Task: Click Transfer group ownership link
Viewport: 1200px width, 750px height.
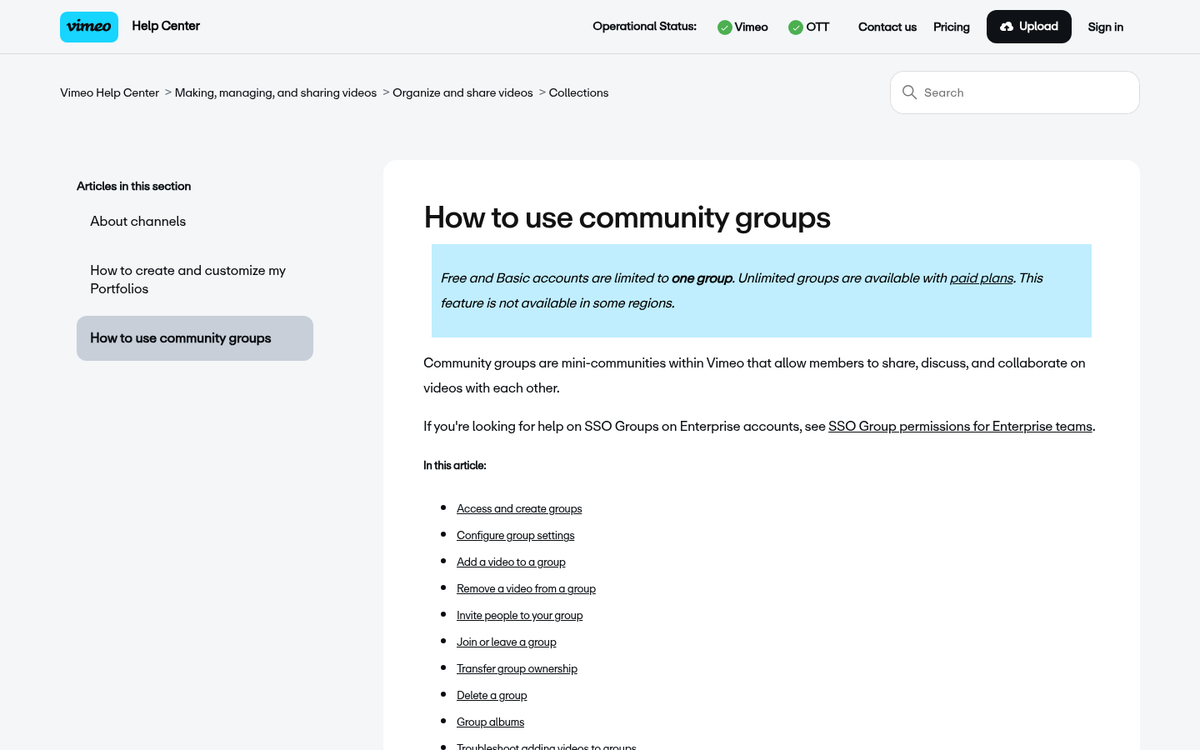Action: (x=517, y=668)
